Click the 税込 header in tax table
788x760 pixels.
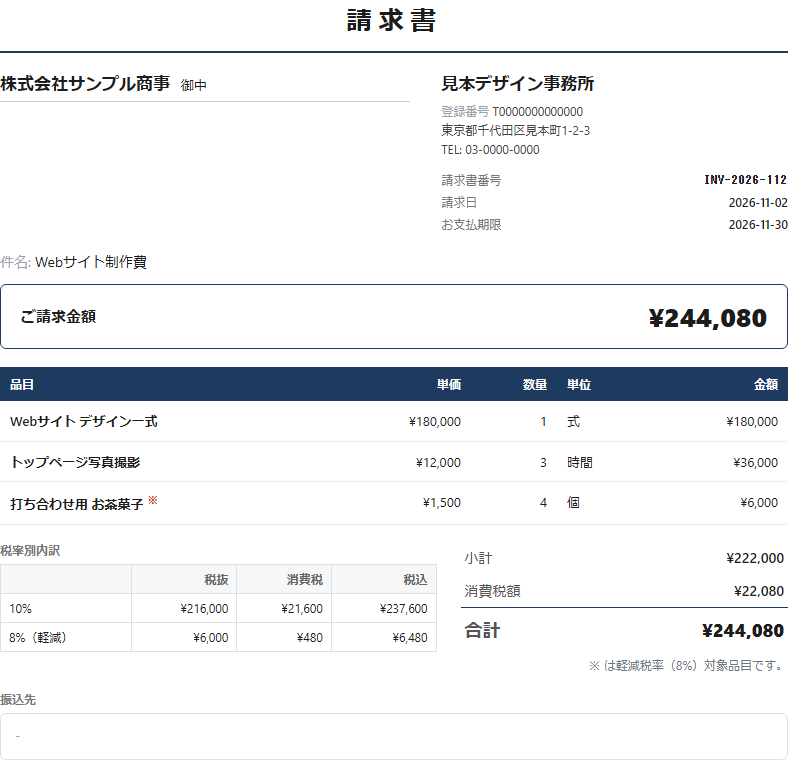415,580
